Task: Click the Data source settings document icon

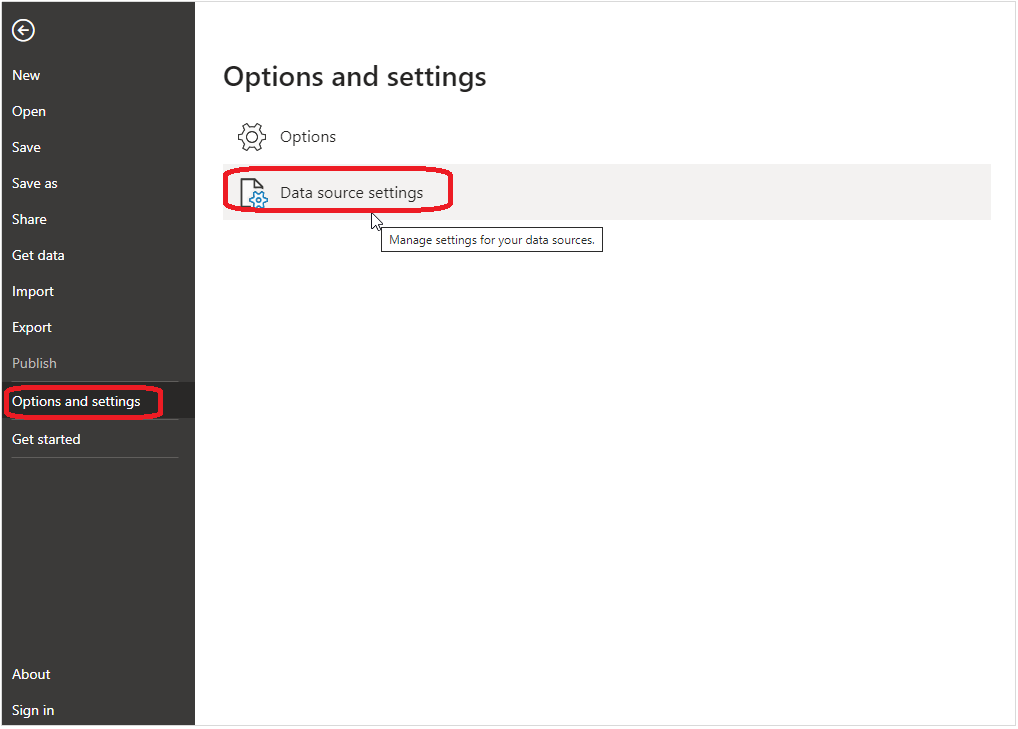Action: (x=253, y=193)
